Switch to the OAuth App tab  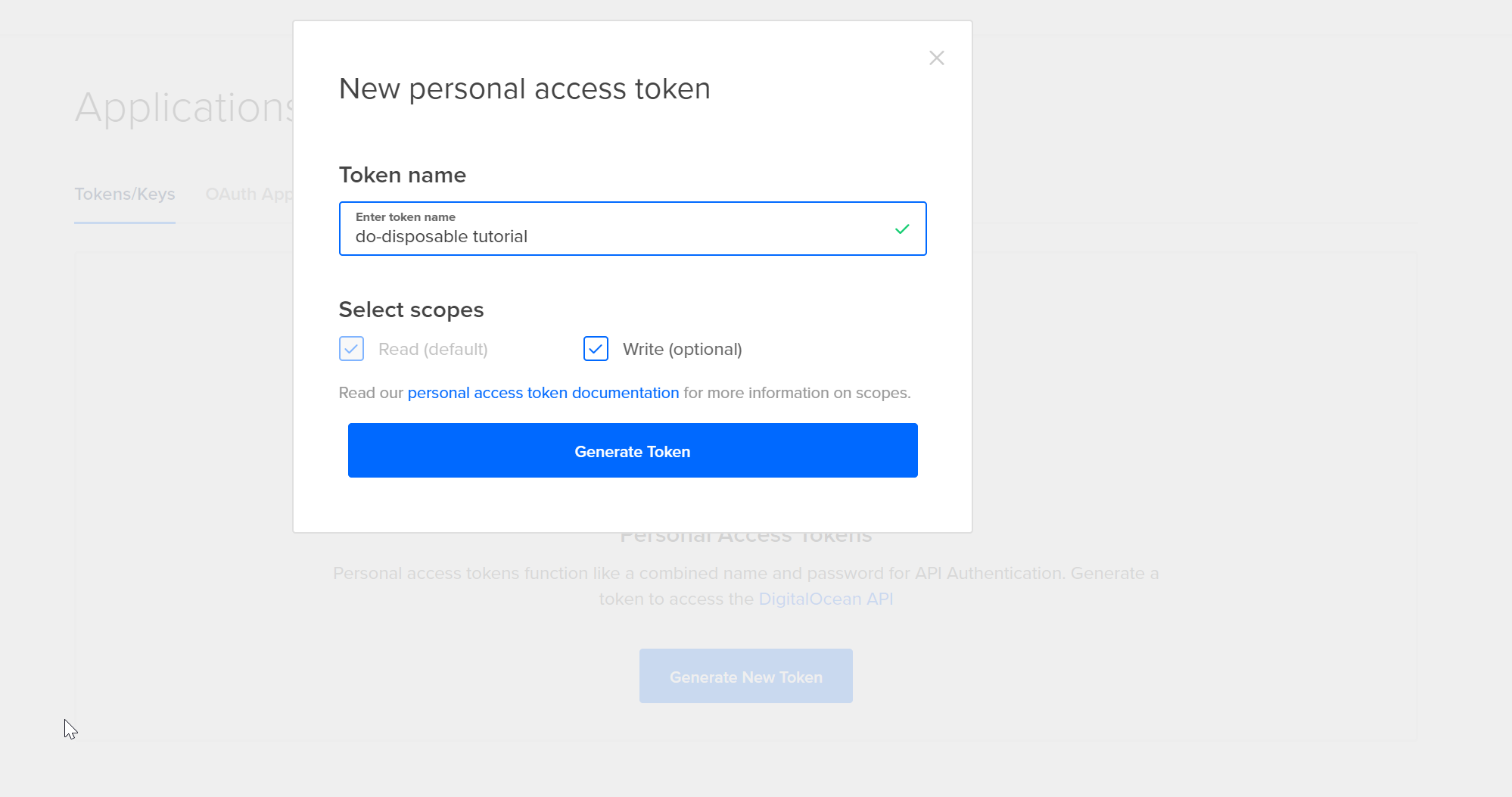249,195
